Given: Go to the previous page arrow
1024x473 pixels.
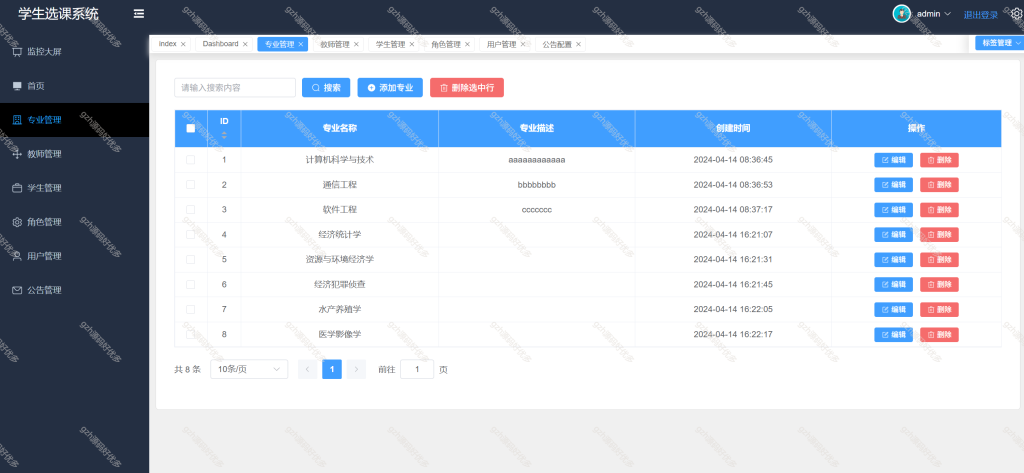Looking at the screenshot, I should (308, 369).
